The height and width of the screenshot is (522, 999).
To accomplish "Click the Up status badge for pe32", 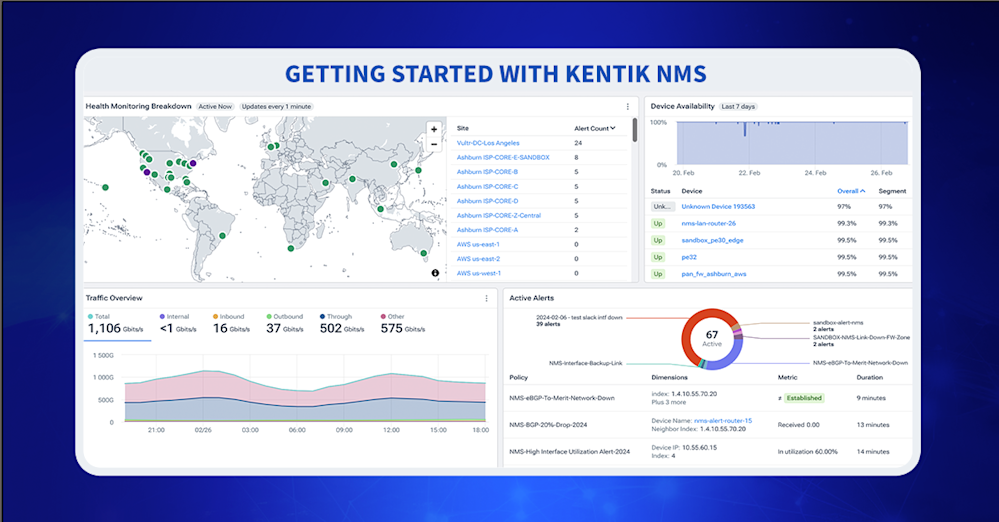I will pos(658,257).
